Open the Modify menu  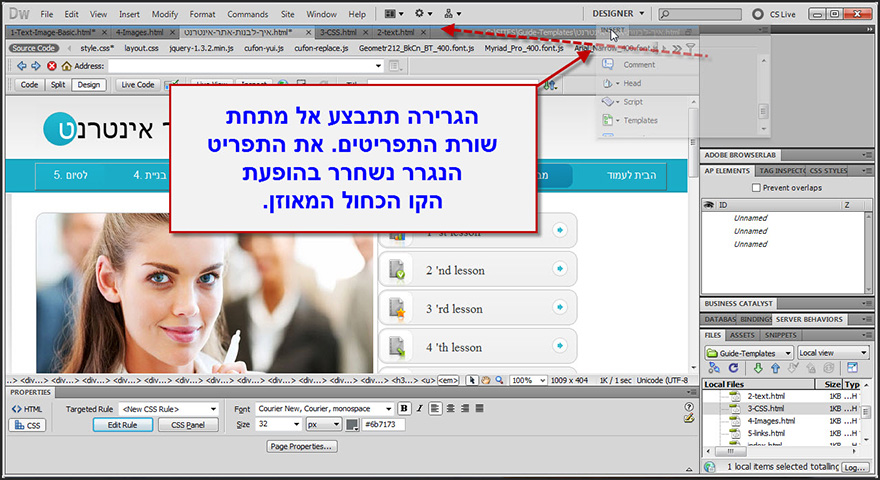pyautogui.click(x=164, y=14)
